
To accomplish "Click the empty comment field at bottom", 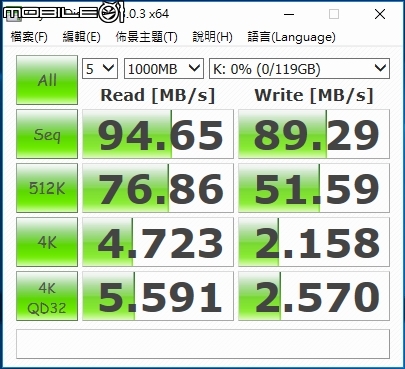I will coord(203,344).
